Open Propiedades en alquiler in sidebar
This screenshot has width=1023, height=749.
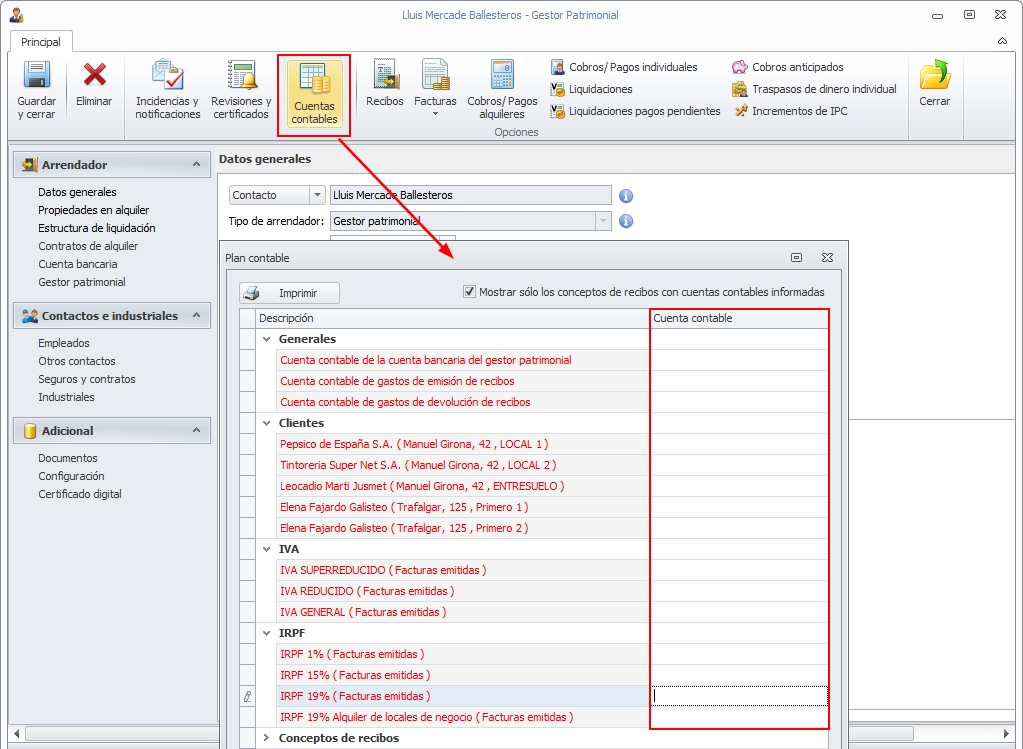(x=93, y=210)
